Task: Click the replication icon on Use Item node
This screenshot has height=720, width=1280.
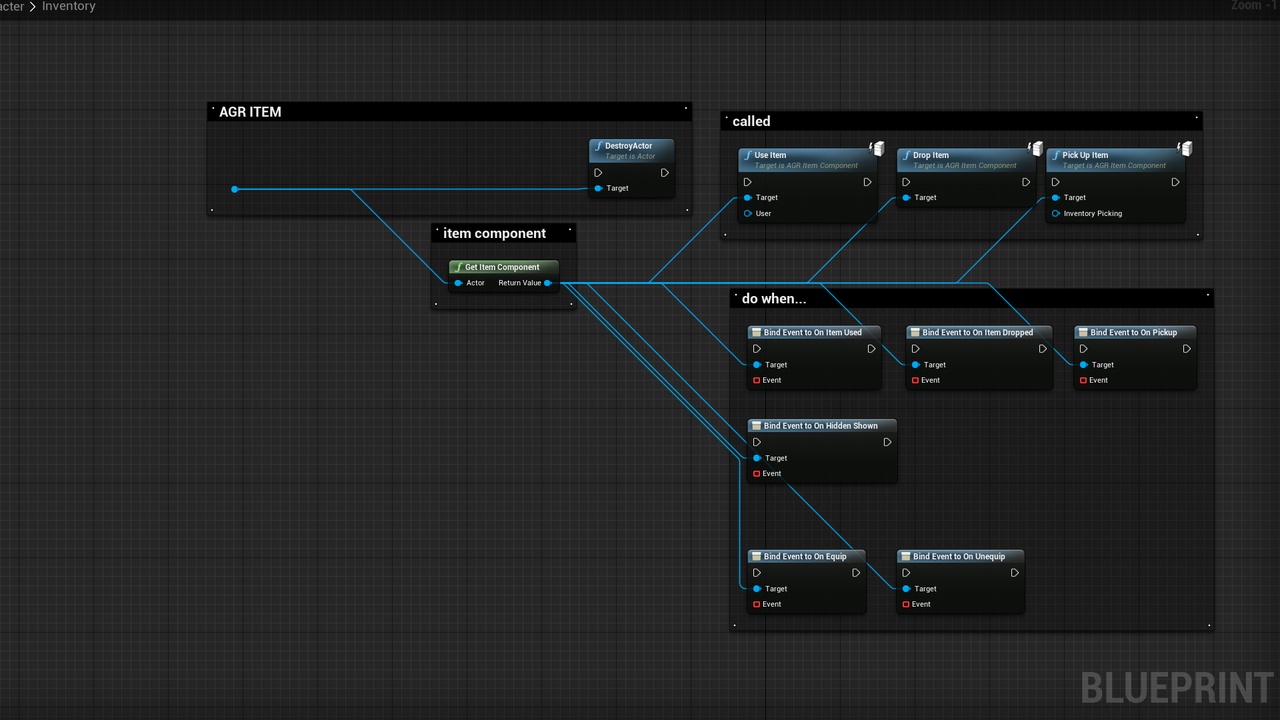Action: [877, 149]
